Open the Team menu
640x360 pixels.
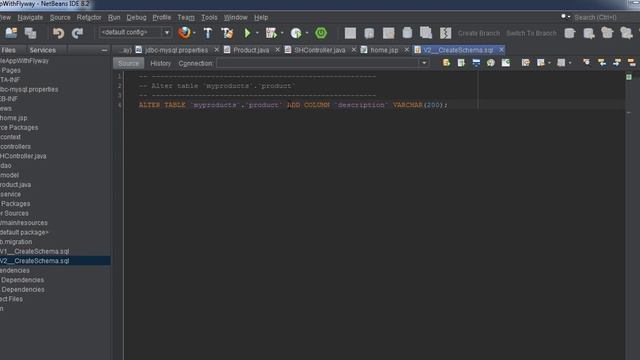tap(186, 18)
